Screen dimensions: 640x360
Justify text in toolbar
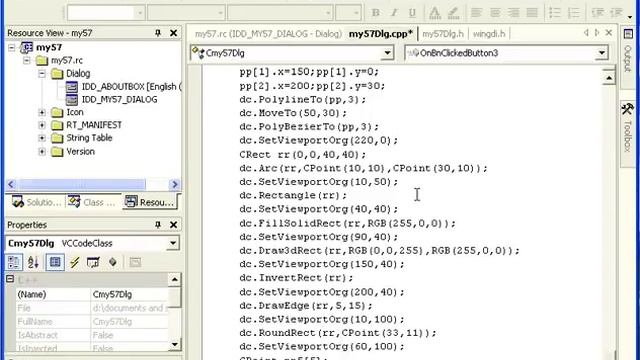pyautogui.click(x=532, y=13)
